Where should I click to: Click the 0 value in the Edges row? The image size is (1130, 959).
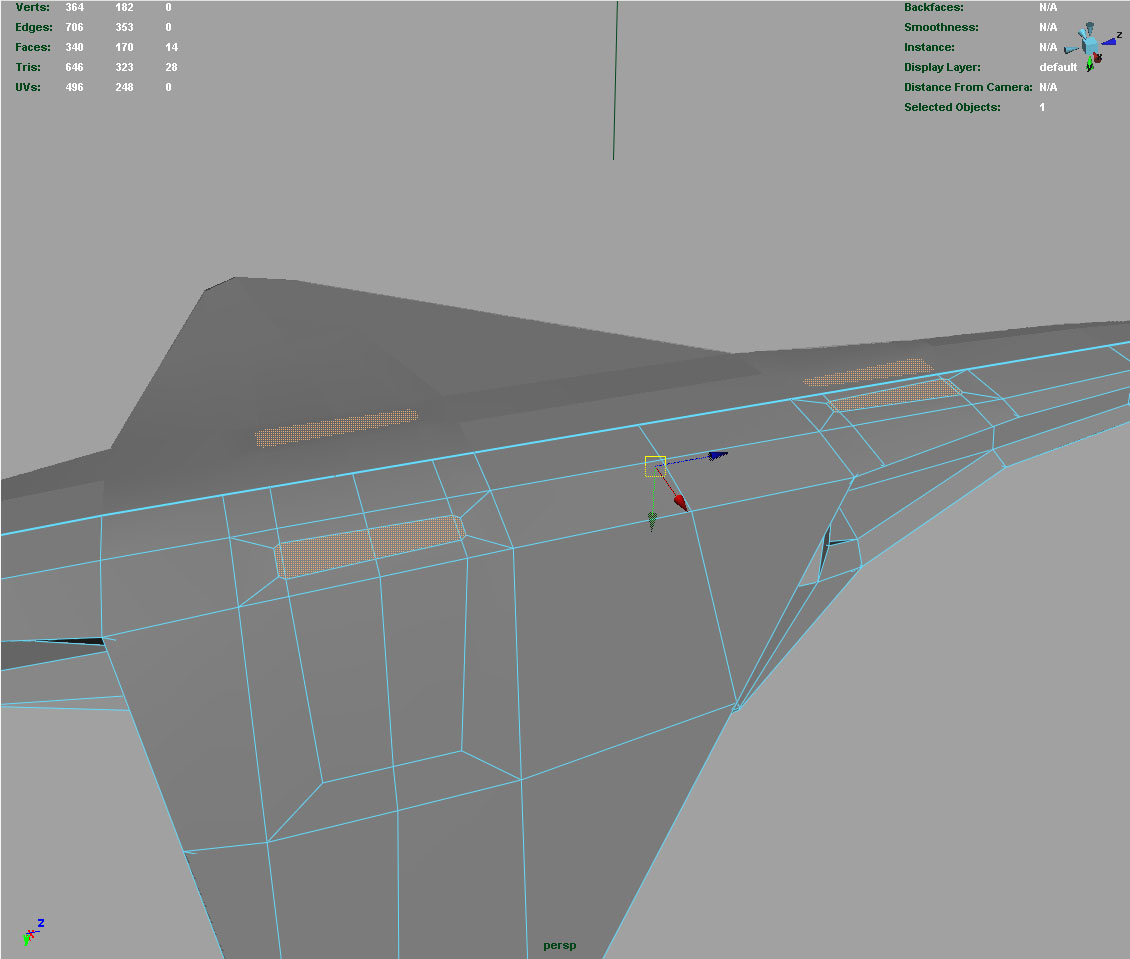(x=169, y=27)
